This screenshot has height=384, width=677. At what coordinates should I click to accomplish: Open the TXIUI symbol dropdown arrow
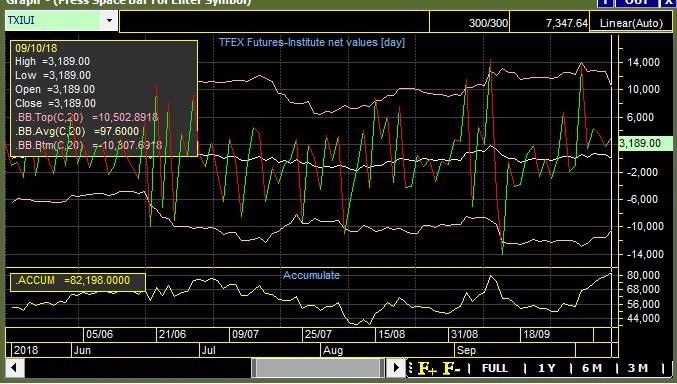pyautogui.click(x=109, y=20)
